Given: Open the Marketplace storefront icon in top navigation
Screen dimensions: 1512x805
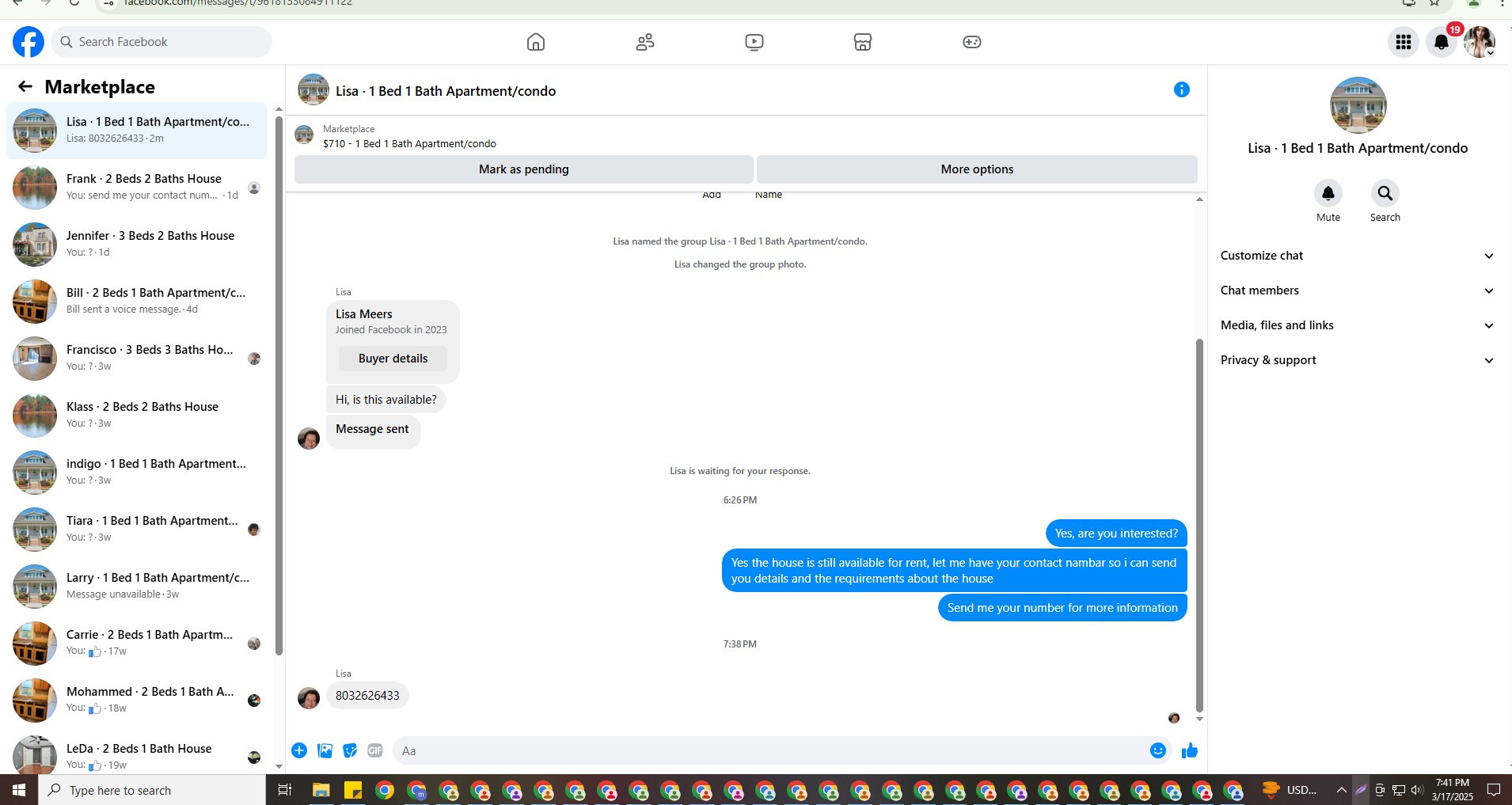Looking at the screenshot, I should click(x=863, y=42).
